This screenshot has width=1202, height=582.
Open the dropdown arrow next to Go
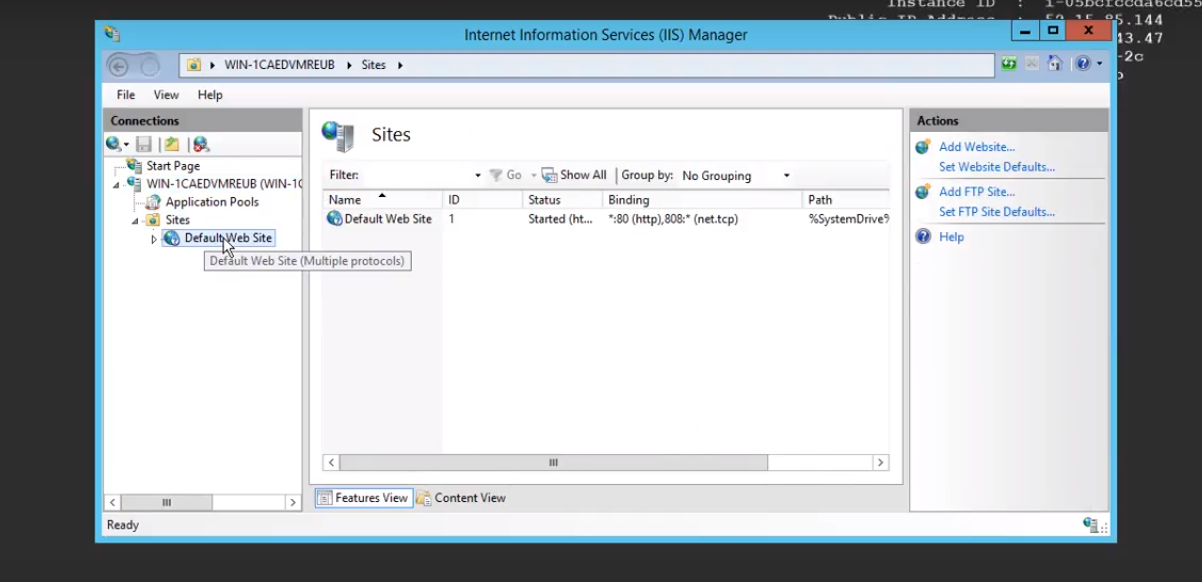[x=534, y=176]
